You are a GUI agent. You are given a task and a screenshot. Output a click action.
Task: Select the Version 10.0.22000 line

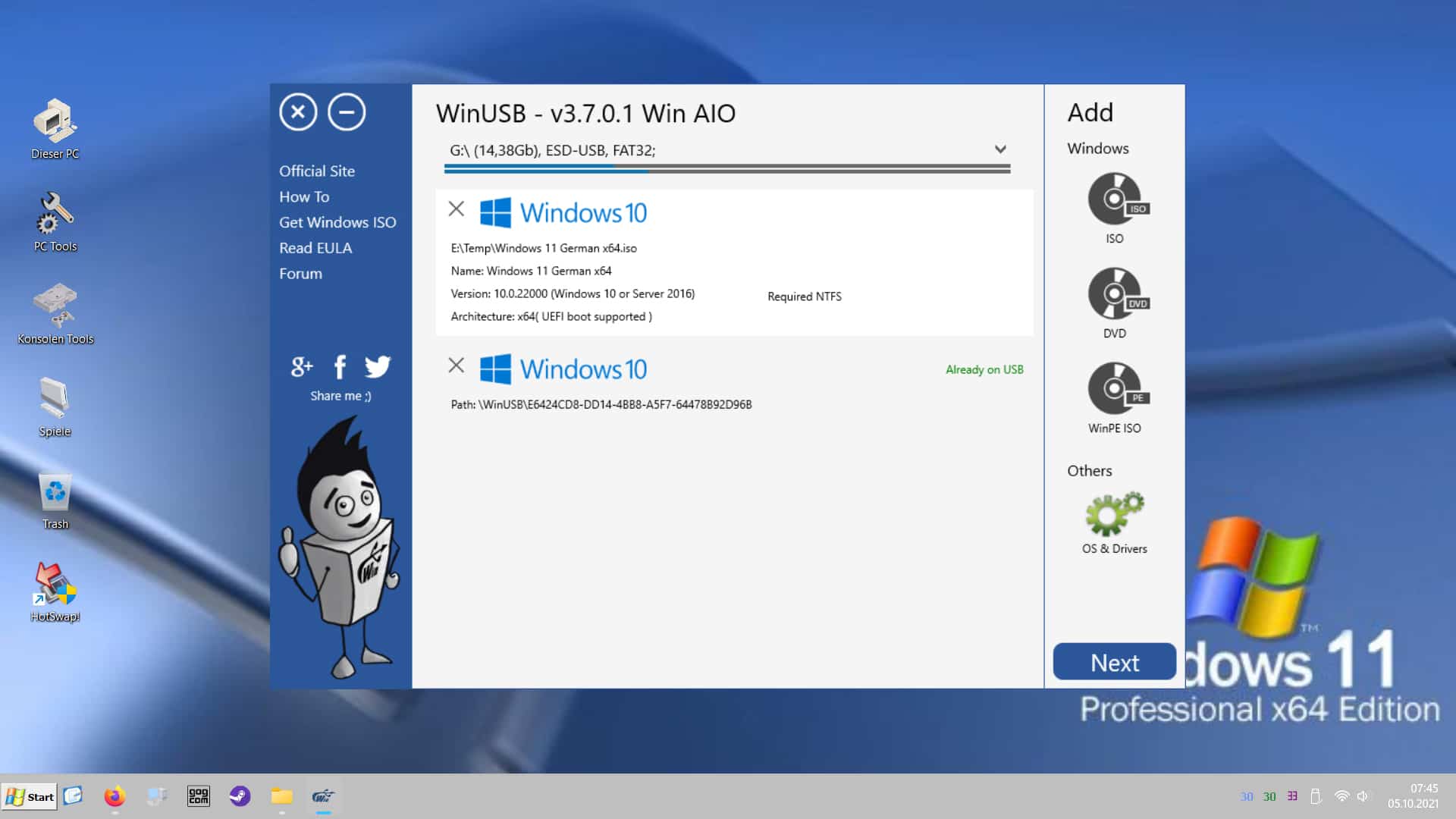(573, 293)
